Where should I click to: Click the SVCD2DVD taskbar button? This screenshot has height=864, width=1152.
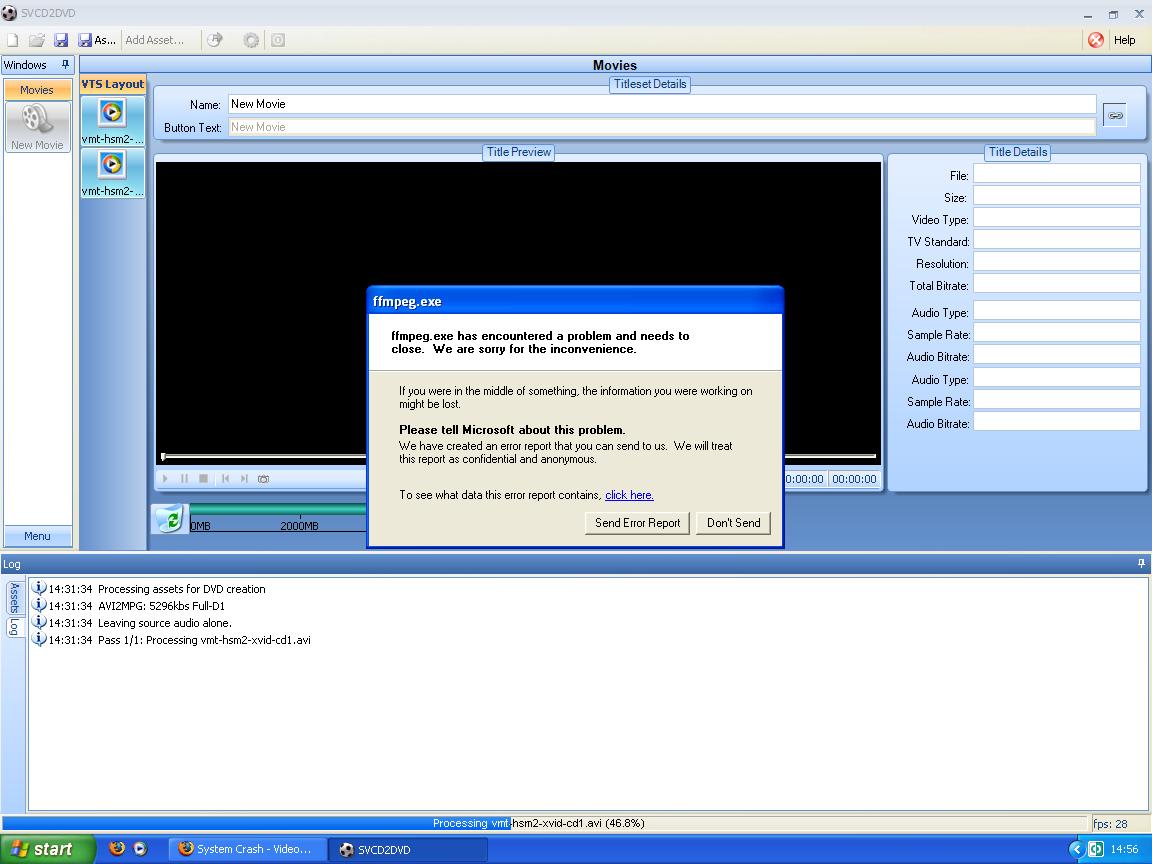pyautogui.click(x=407, y=849)
